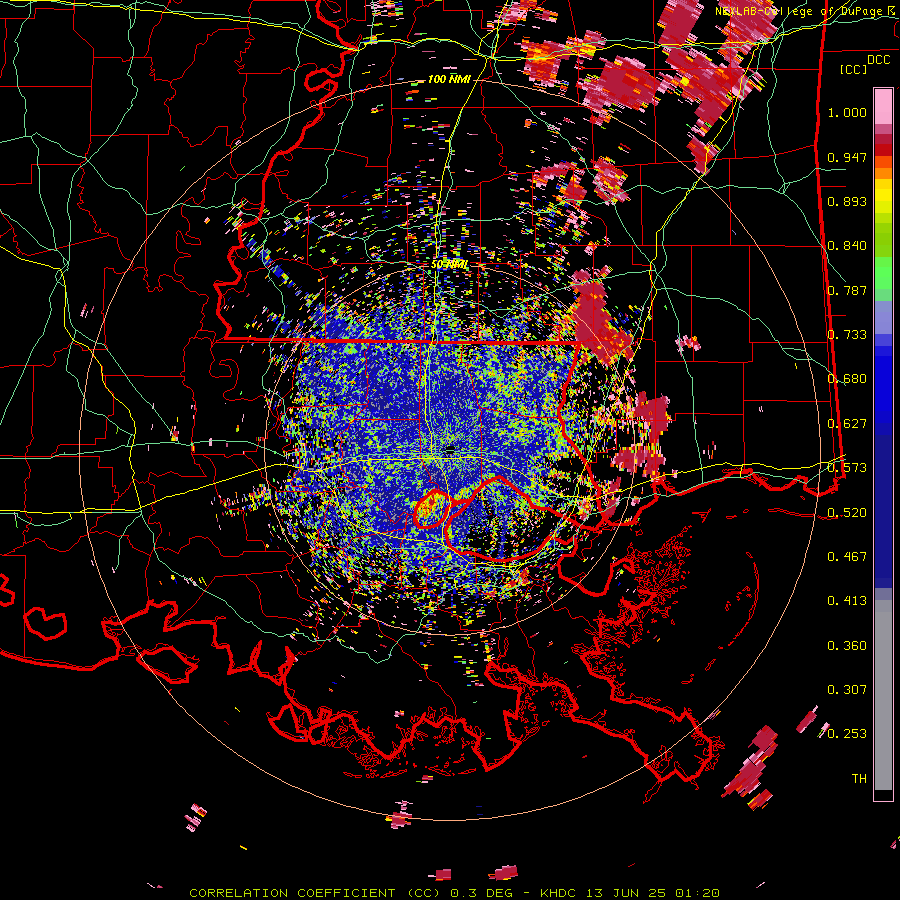This screenshot has height=900, width=900.
Task: Click the 13 JUN 25 date in caption
Action: click(x=627, y=893)
